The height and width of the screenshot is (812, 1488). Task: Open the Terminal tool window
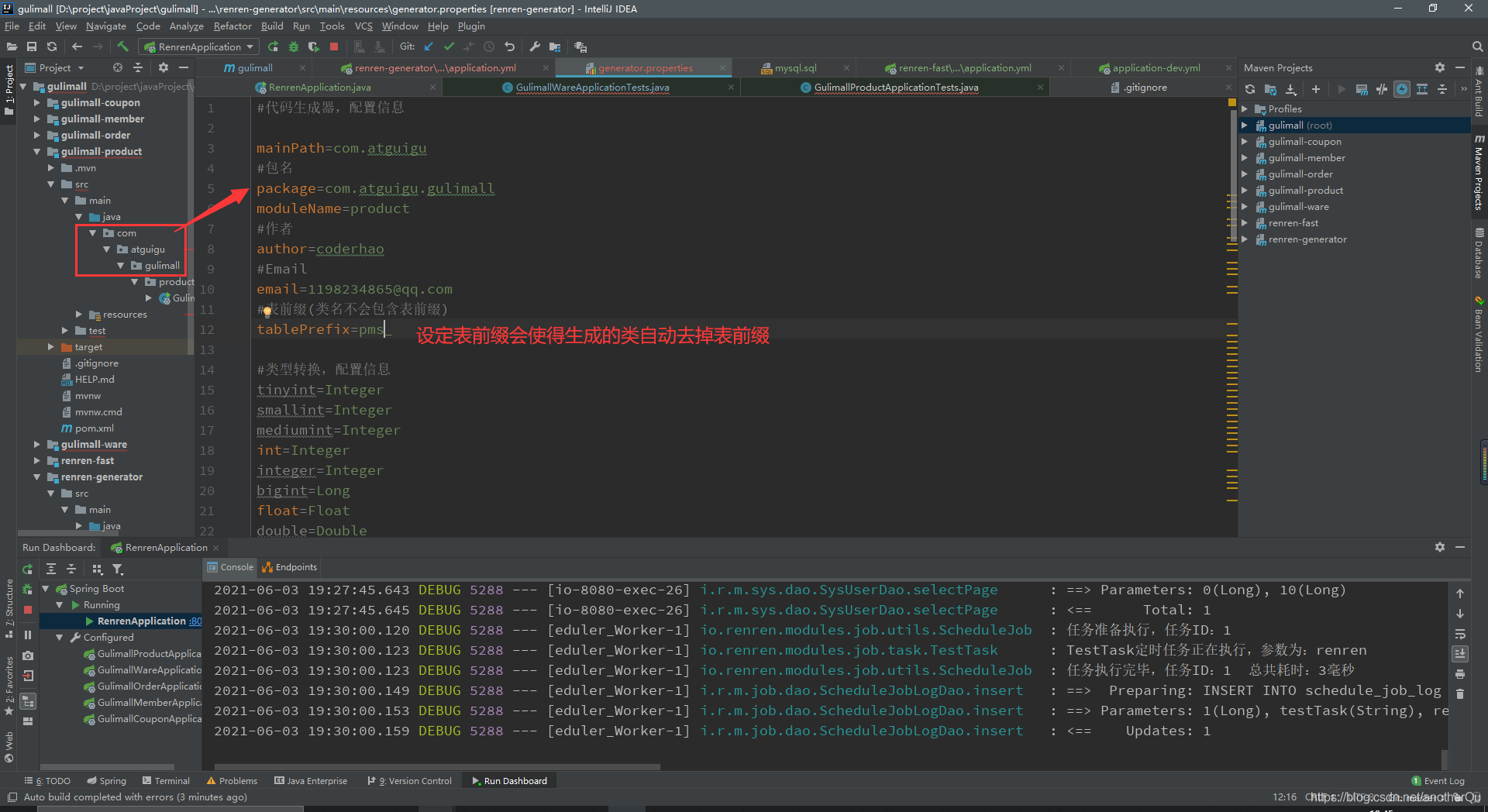[166, 780]
